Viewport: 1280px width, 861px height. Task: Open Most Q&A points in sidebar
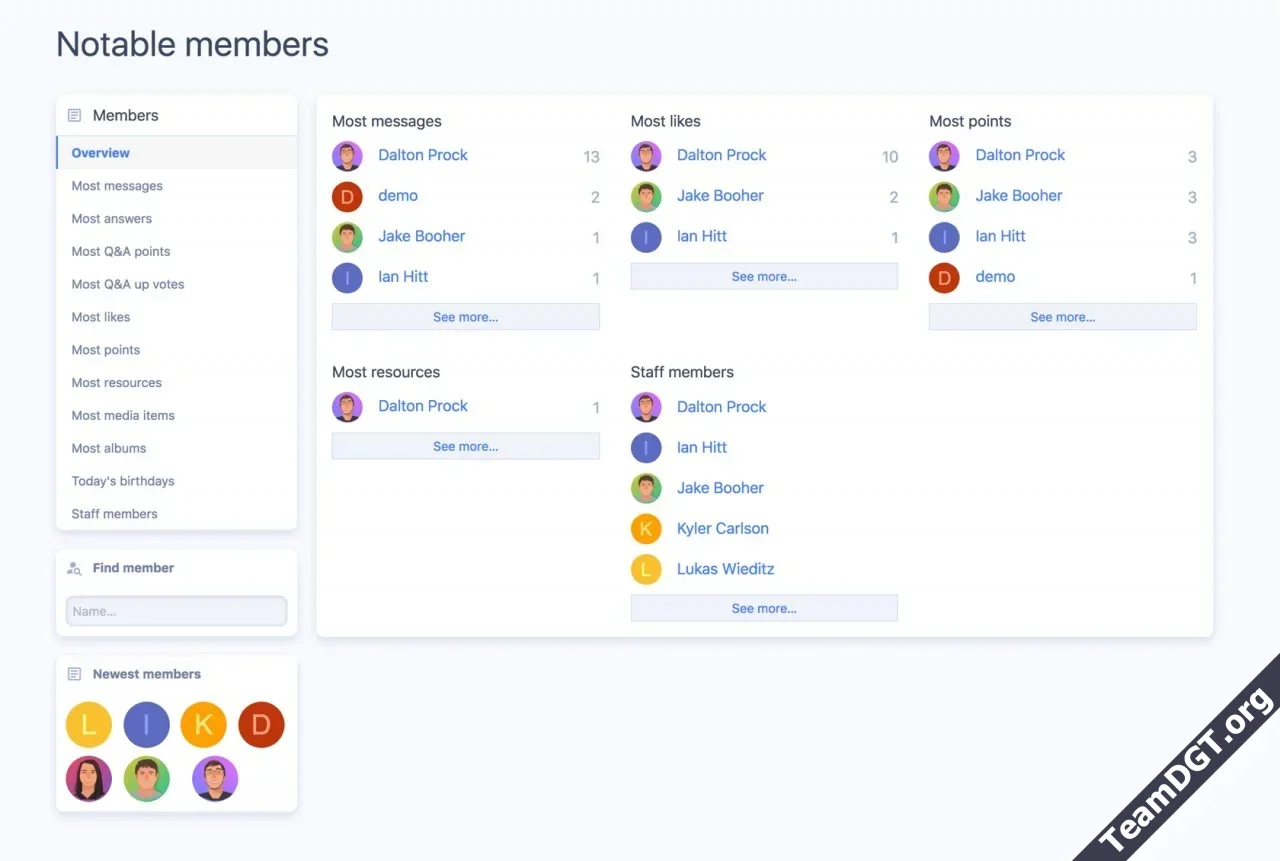(x=121, y=252)
